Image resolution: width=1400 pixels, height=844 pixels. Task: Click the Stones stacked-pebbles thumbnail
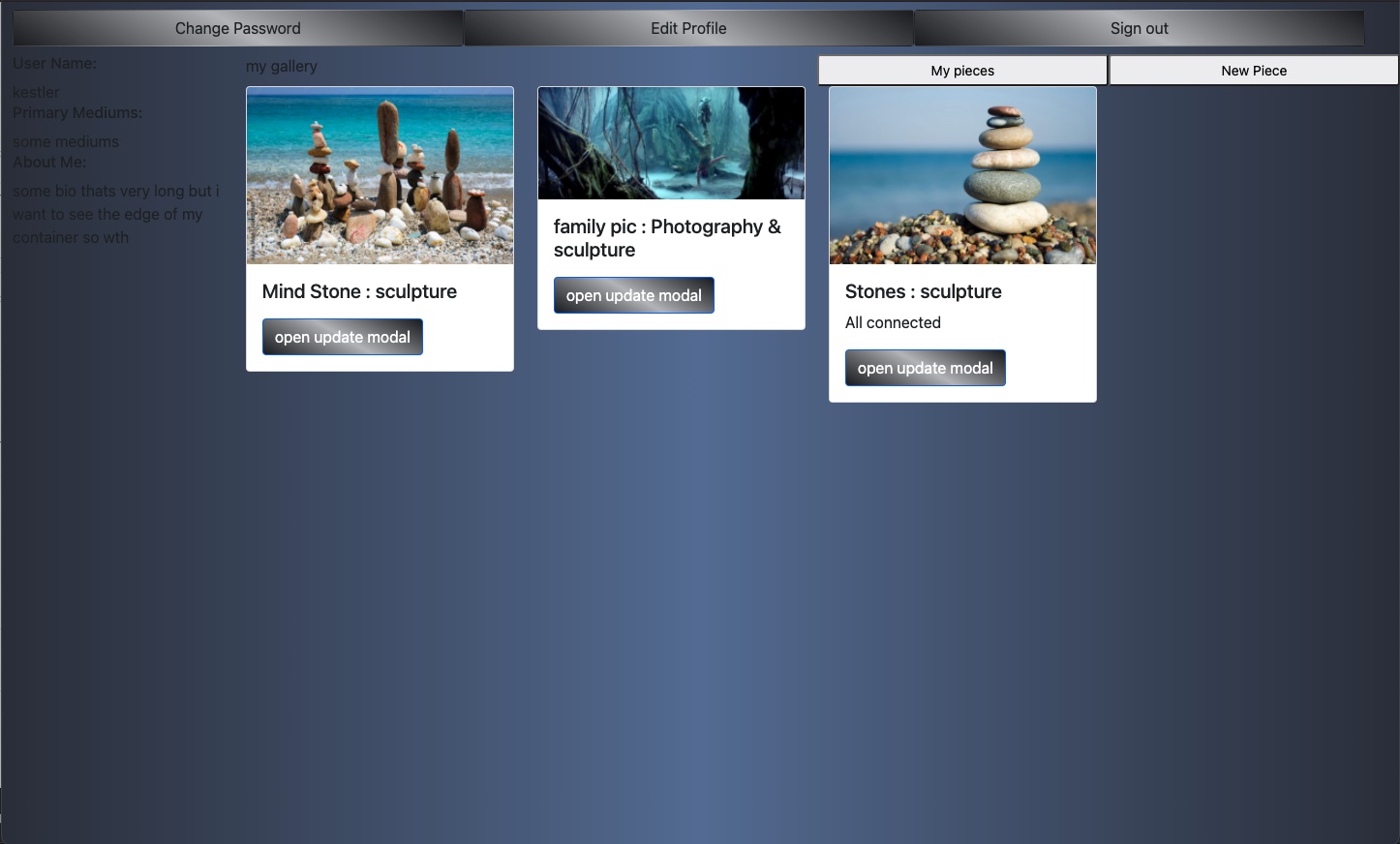click(x=961, y=175)
